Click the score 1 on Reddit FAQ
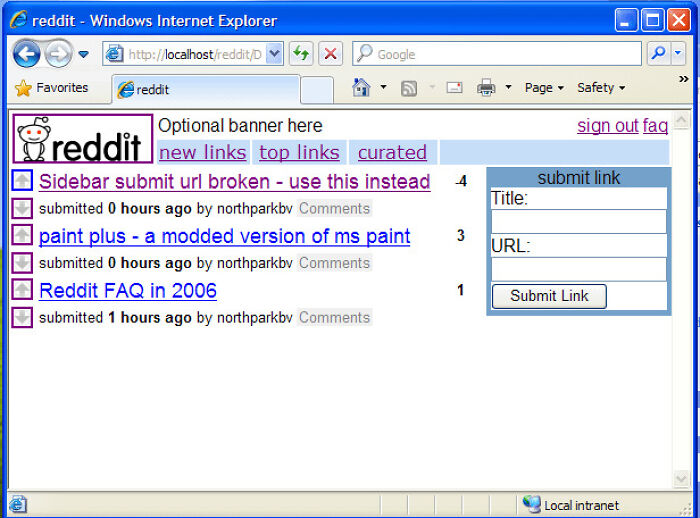The width and height of the screenshot is (700, 518). (461, 290)
